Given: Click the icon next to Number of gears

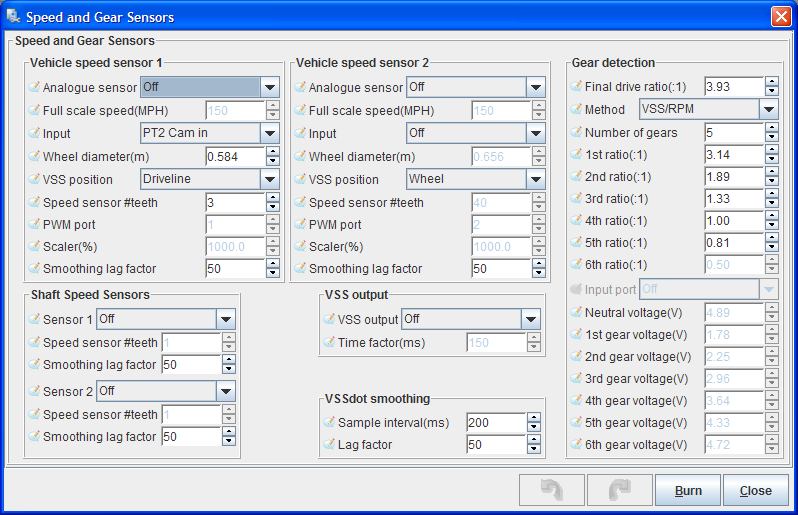Looking at the screenshot, I should click(x=576, y=133).
